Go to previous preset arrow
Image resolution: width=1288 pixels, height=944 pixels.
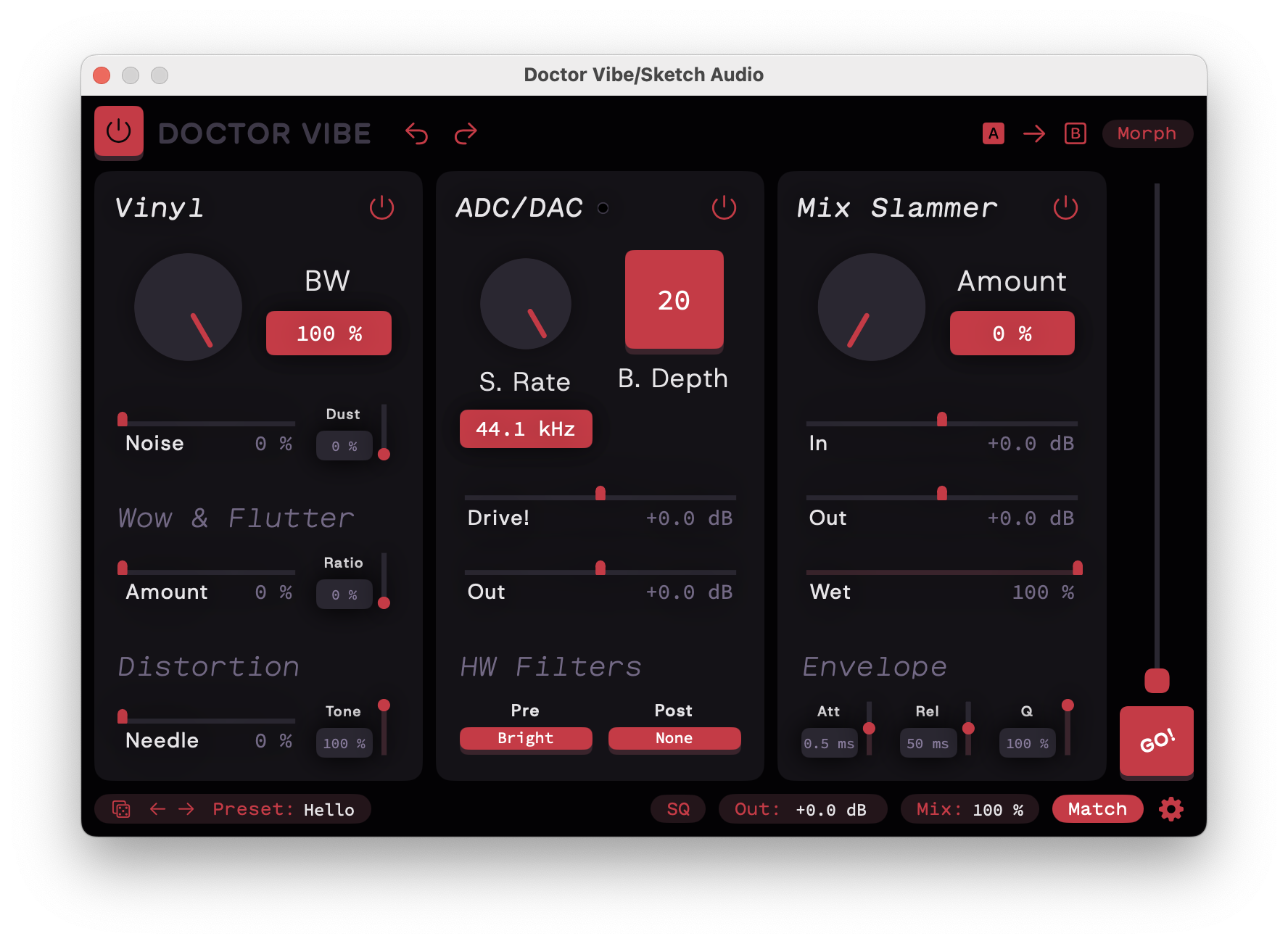157,809
